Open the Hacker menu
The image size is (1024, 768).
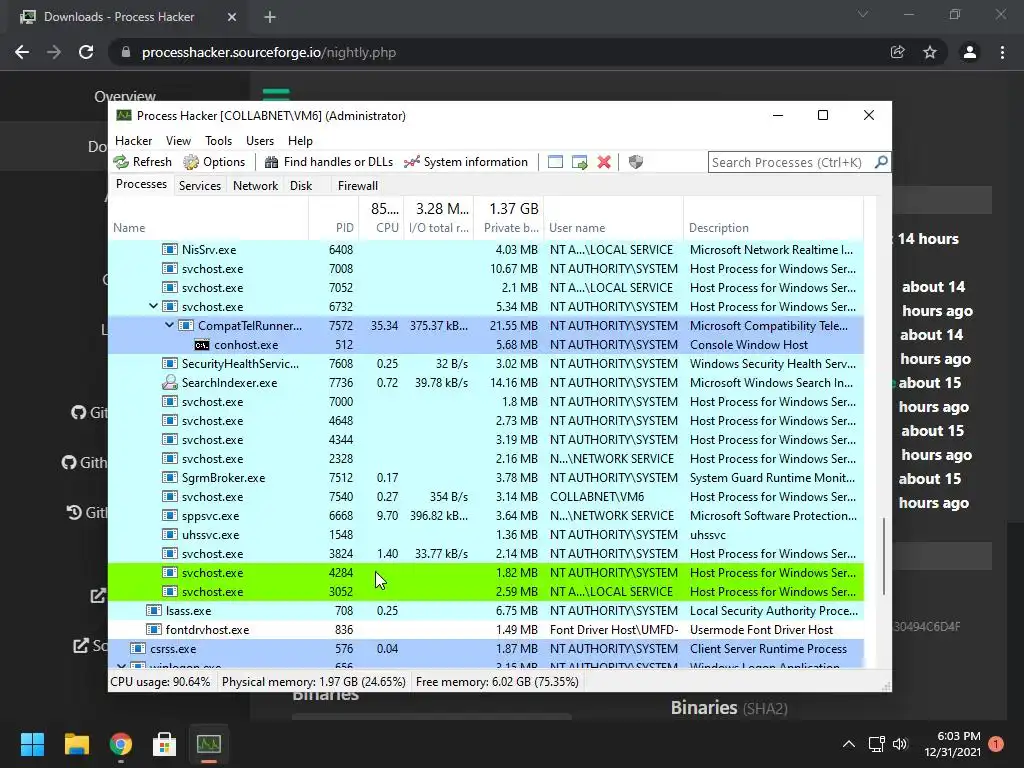point(133,140)
